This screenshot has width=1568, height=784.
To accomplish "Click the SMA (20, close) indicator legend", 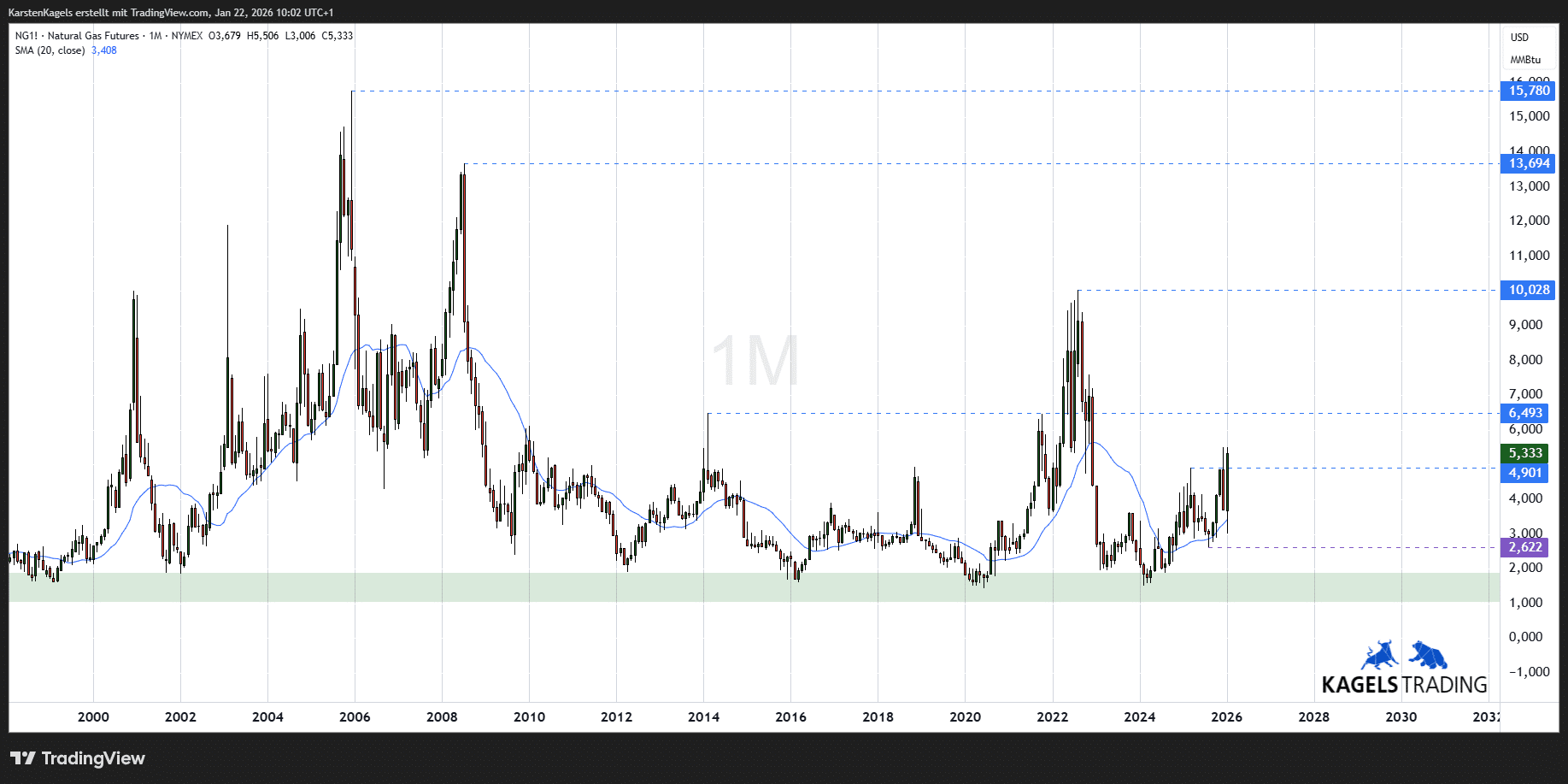I will click(50, 50).
